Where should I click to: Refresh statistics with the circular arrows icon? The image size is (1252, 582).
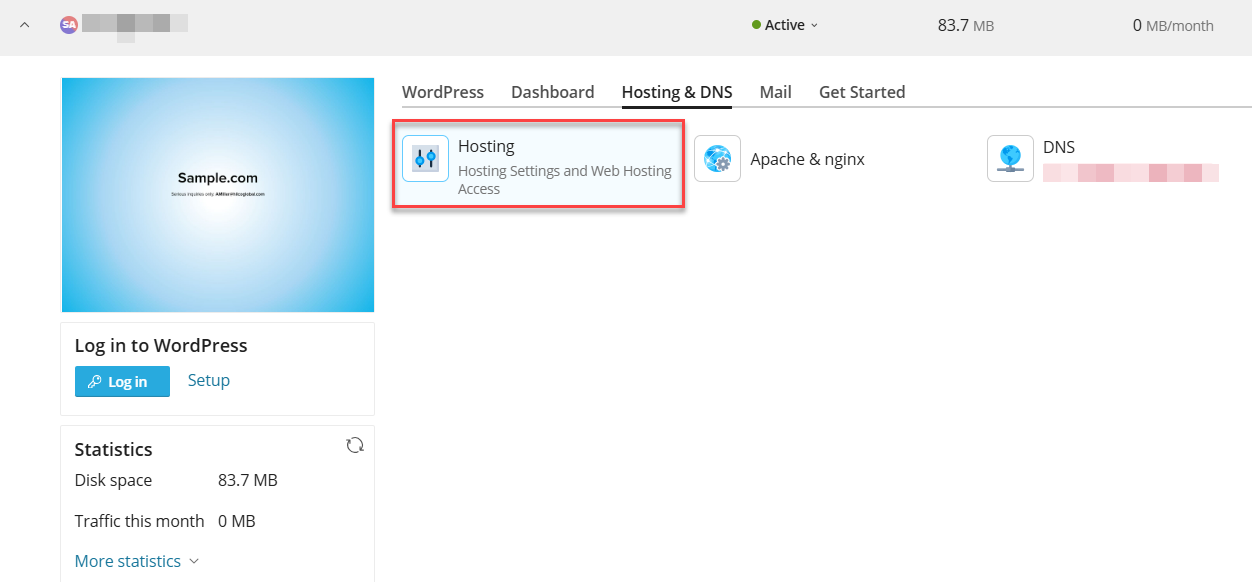click(x=354, y=445)
